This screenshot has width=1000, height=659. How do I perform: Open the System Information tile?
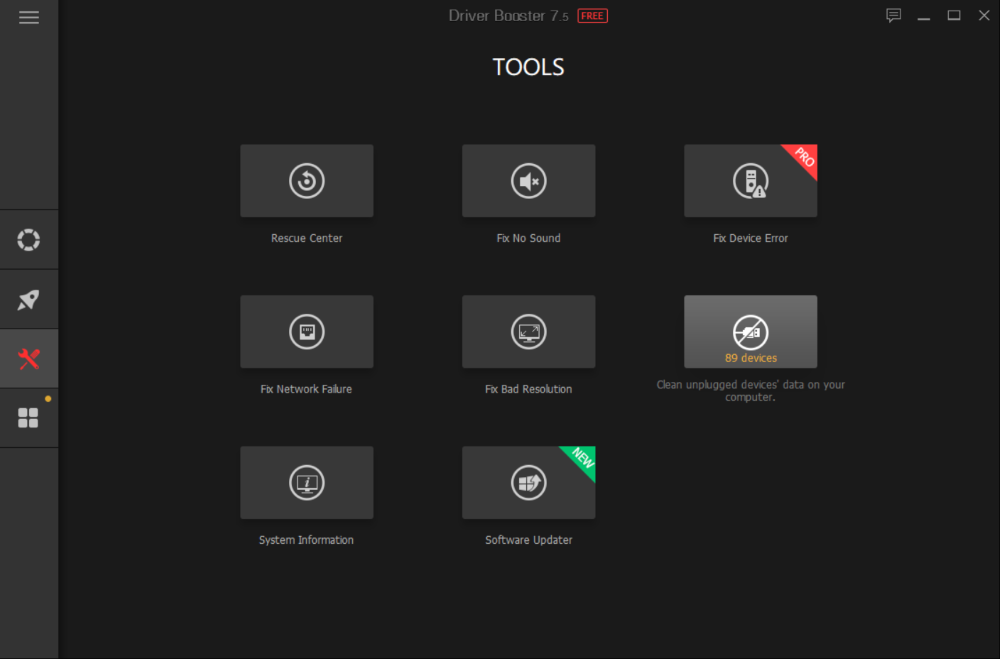pos(307,483)
